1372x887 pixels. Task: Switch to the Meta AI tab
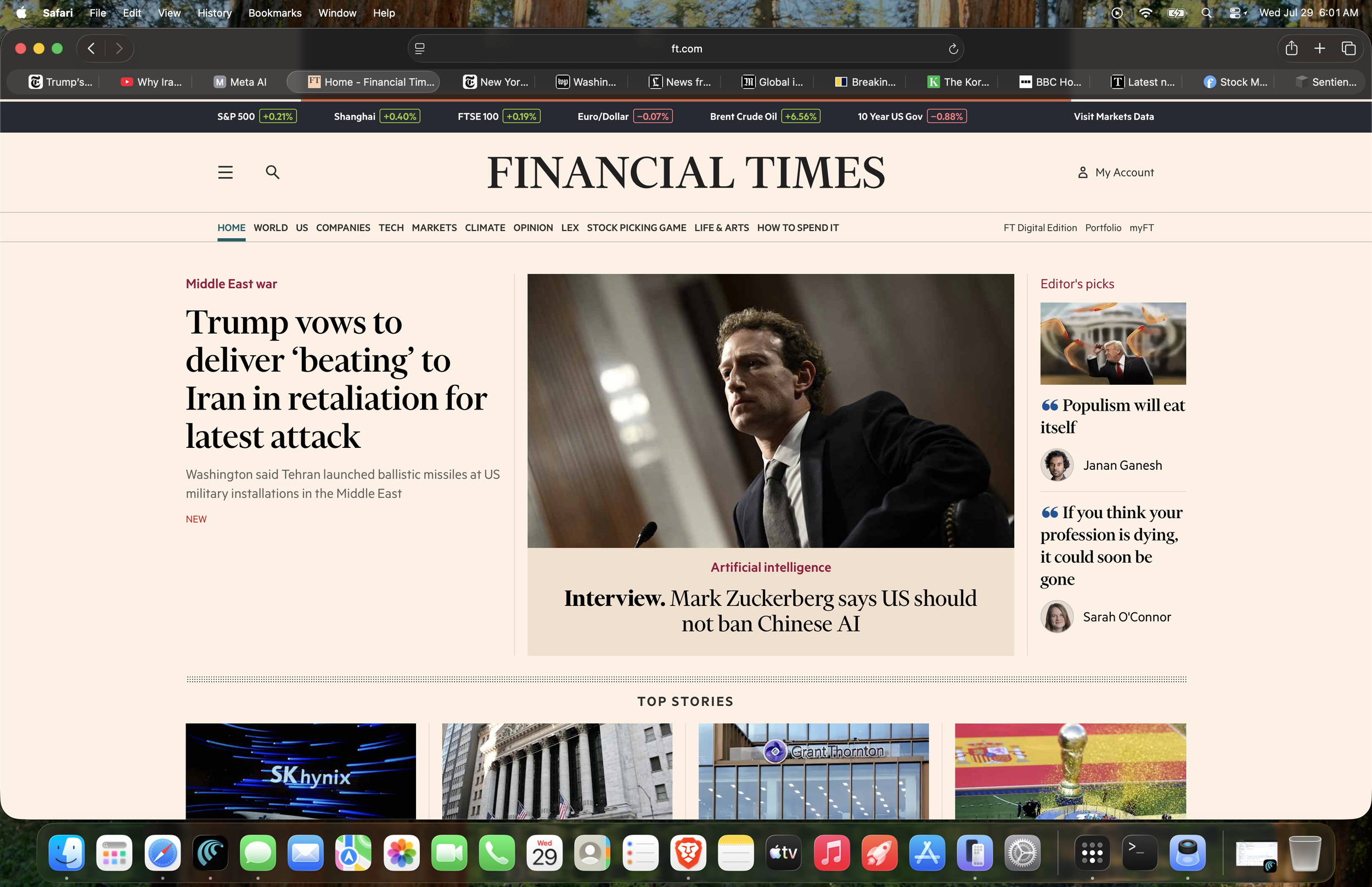click(240, 82)
